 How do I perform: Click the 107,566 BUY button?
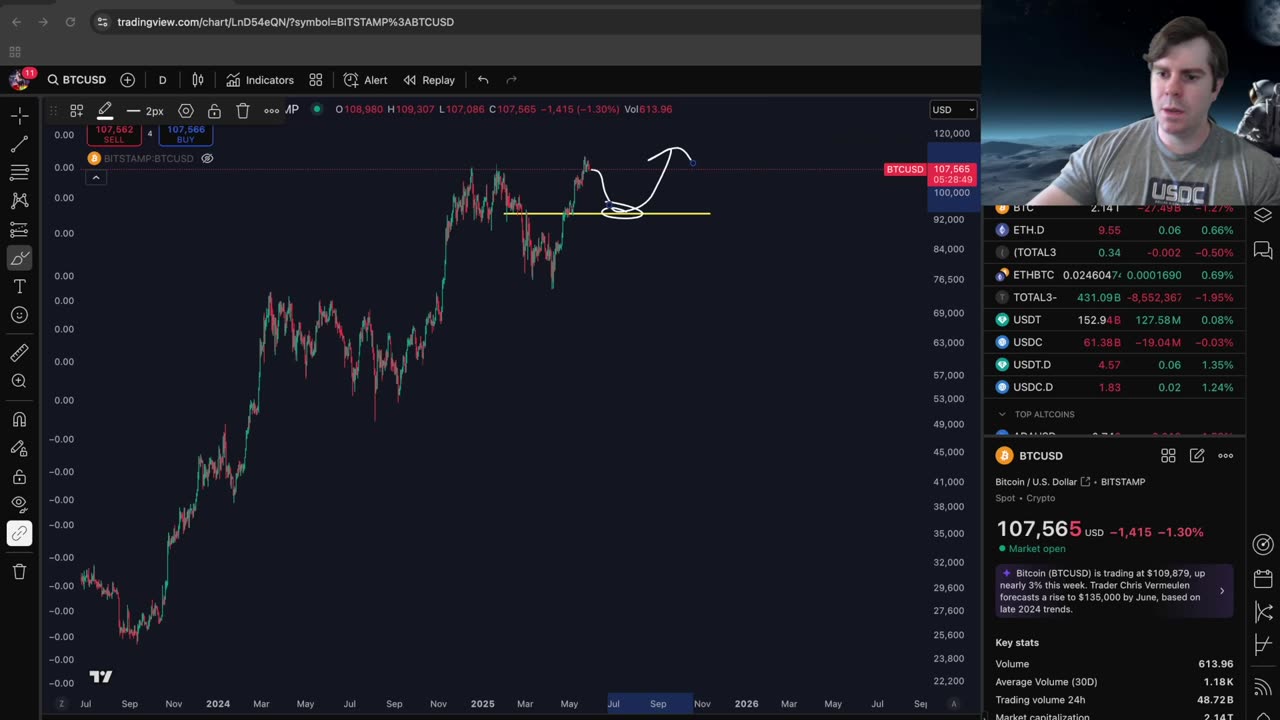[x=186, y=134]
